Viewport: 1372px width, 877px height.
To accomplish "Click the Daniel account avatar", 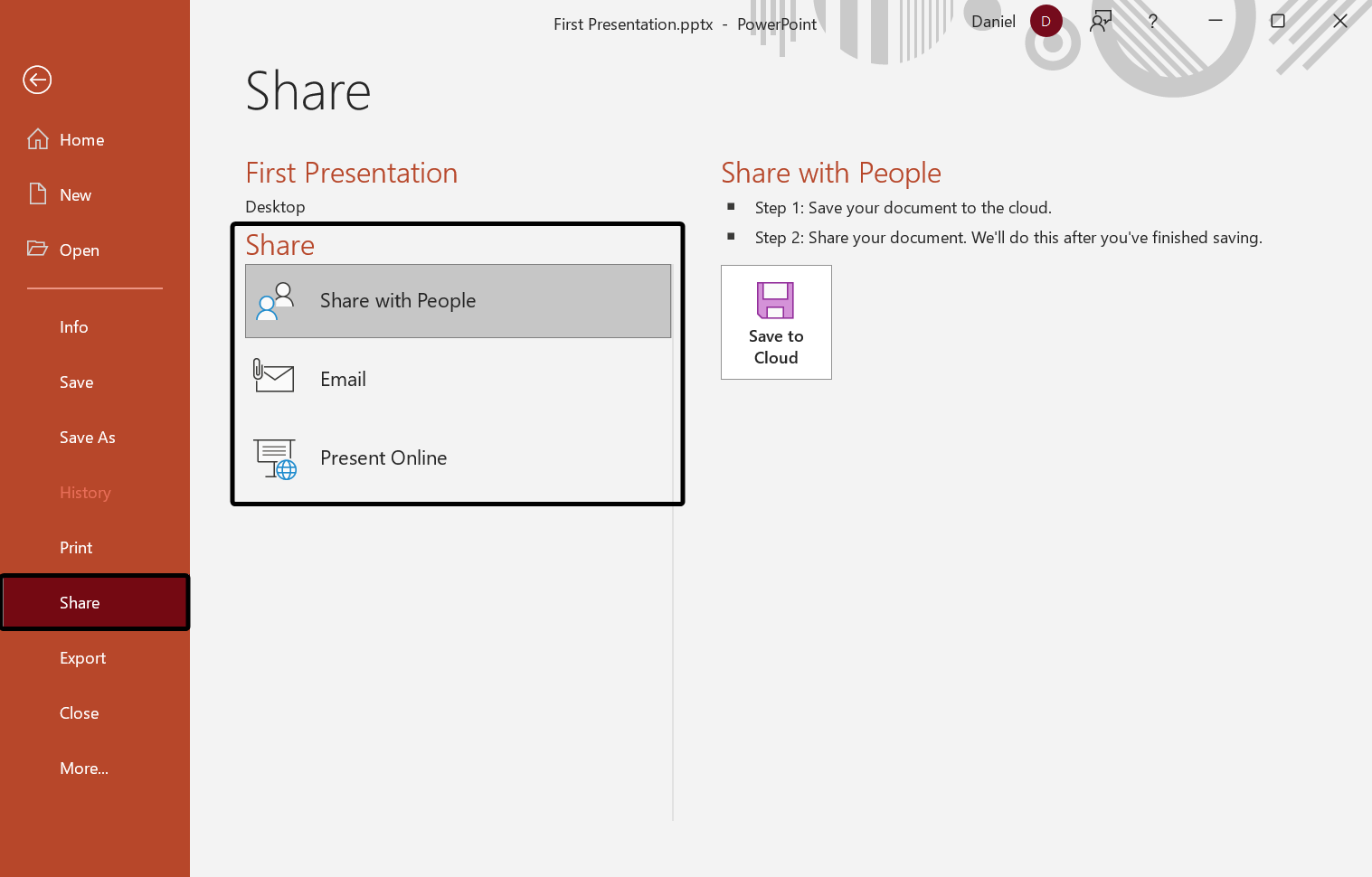I will coord(1046,22).
